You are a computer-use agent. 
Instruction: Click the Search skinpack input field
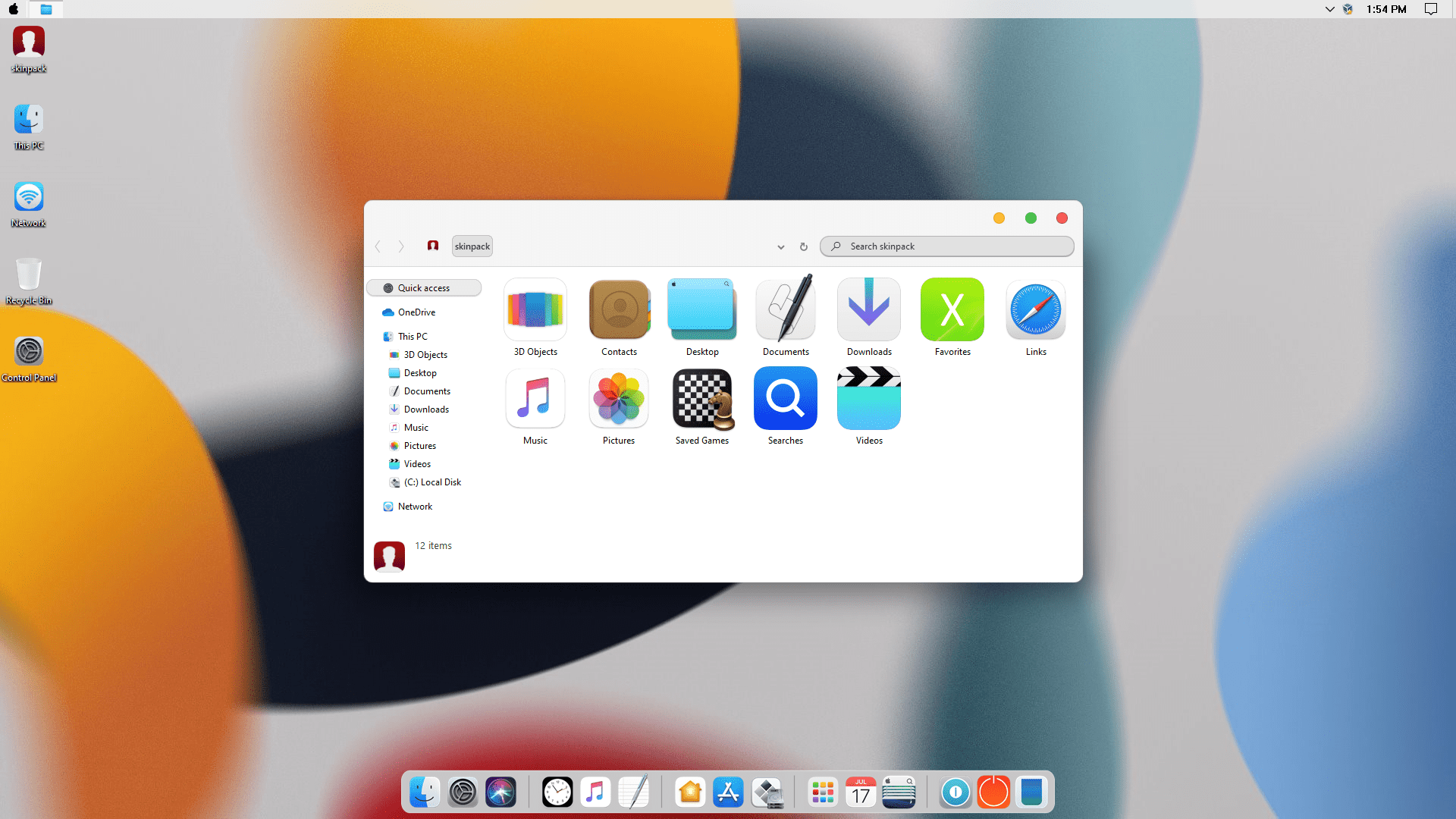coord(946,246)
